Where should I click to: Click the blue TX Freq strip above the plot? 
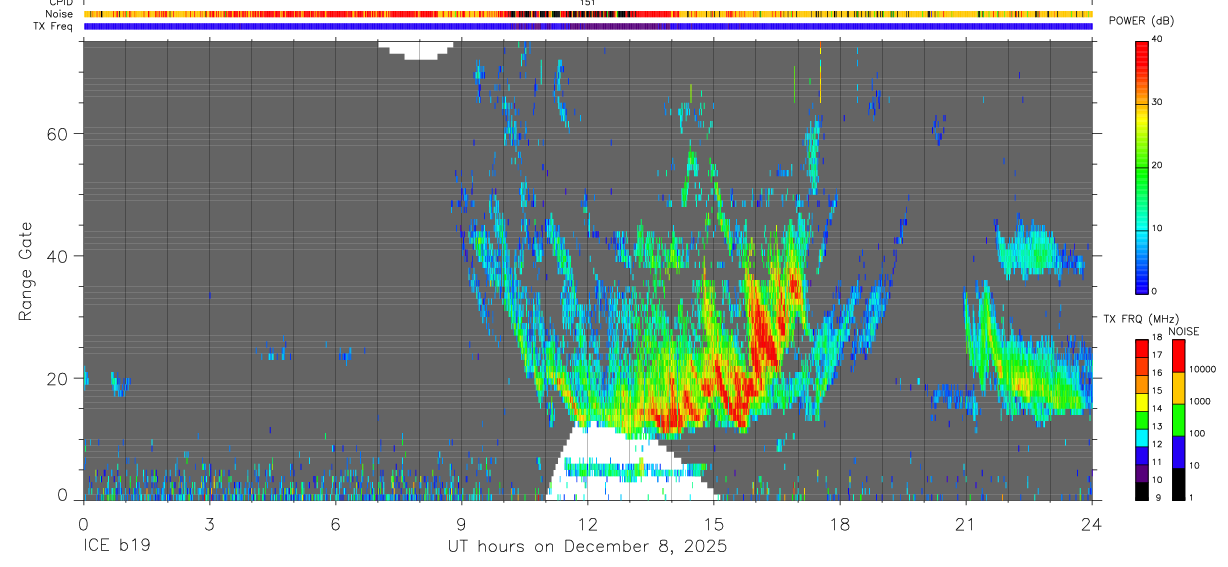click(x=588, y=26)
